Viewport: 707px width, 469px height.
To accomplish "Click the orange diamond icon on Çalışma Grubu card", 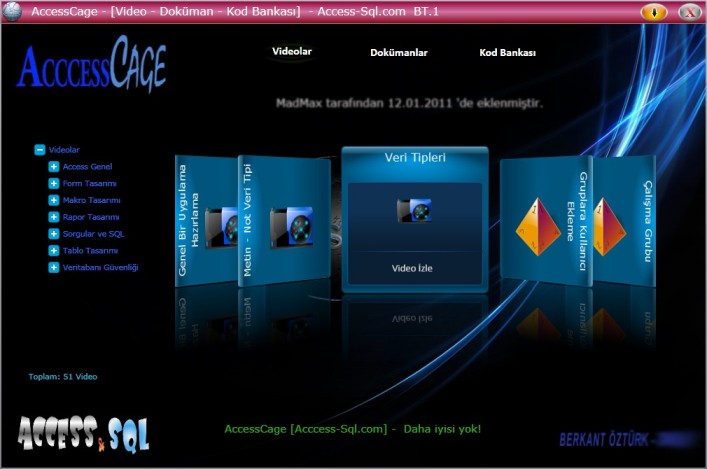I will (x=609, y=225).
